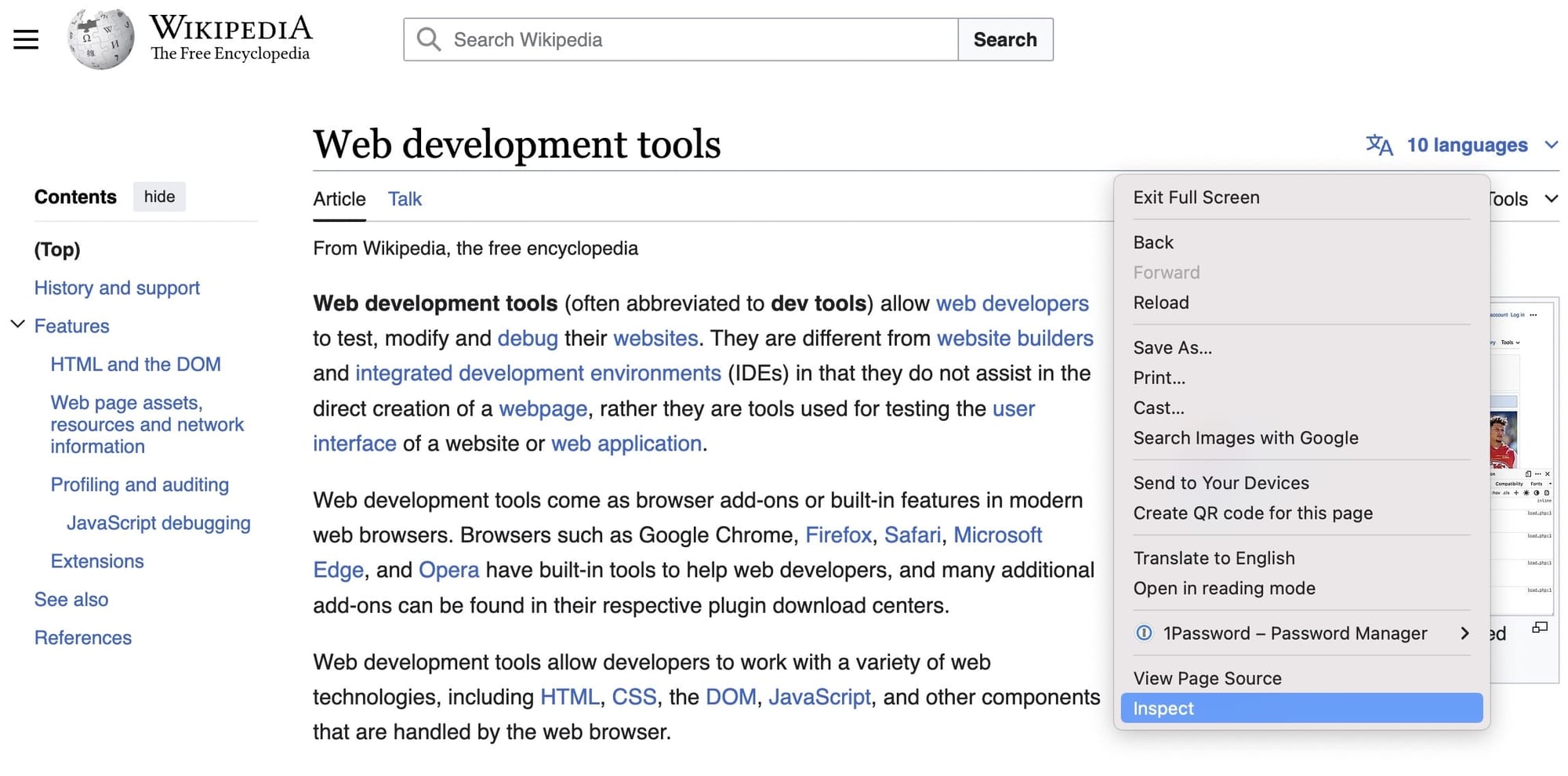Viewport: 1568px width, 776px height.
Task: Open the main menu hamburger icon
Action: (x=26, y=38)
